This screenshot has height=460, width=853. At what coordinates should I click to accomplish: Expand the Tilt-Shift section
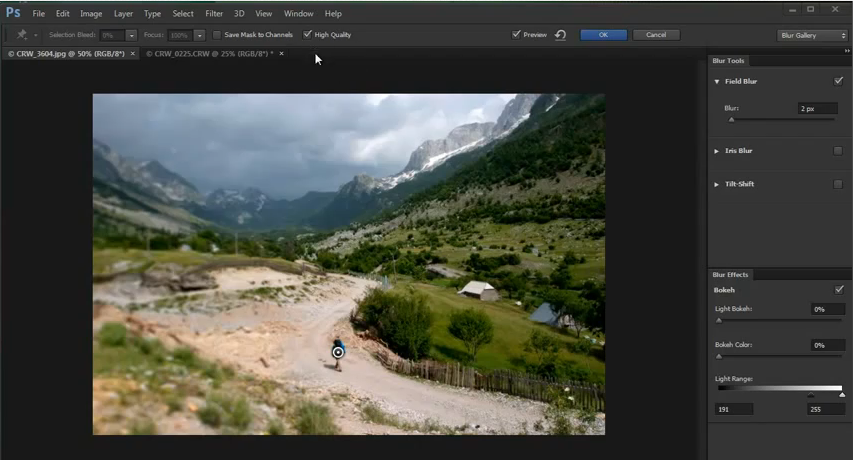click(716, 185)
